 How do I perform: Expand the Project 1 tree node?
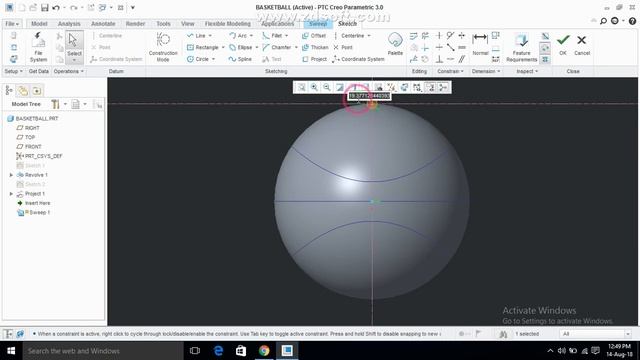click(11, 194)
